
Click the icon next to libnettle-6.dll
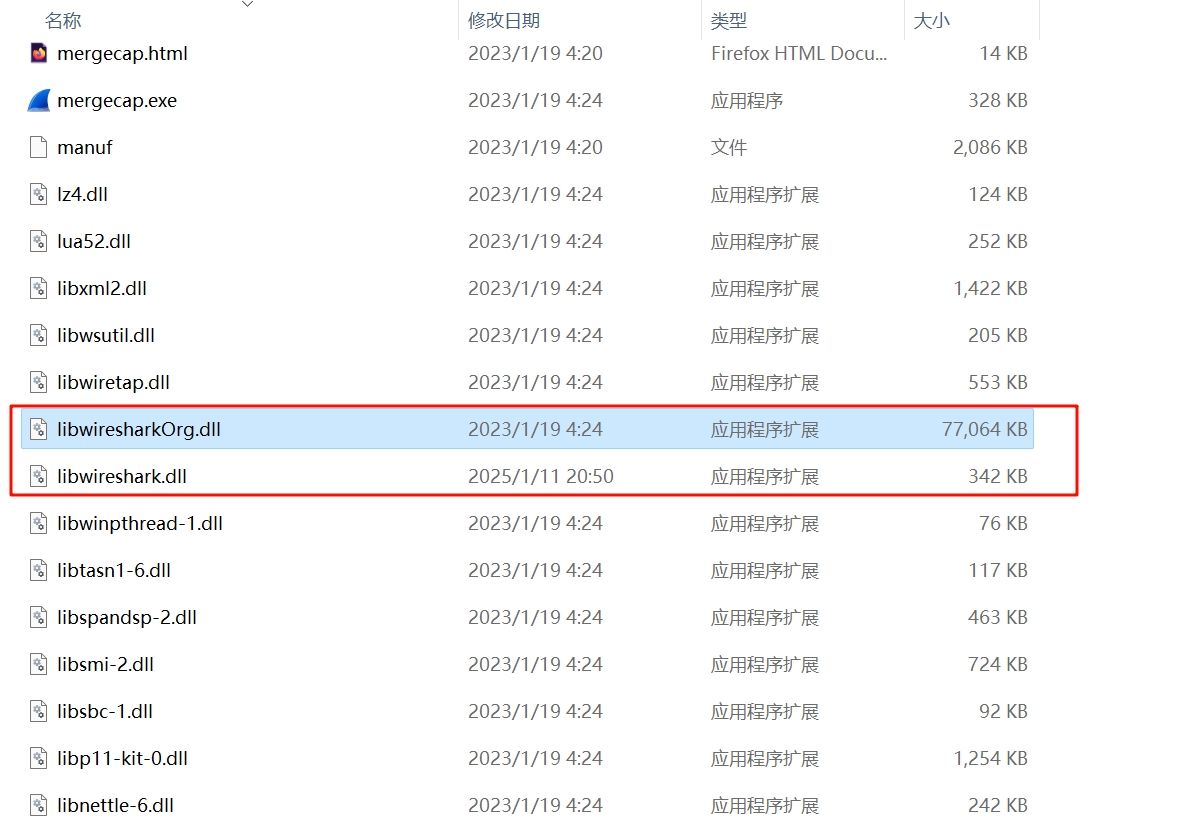pyautogui.click(x=39, y=805)
